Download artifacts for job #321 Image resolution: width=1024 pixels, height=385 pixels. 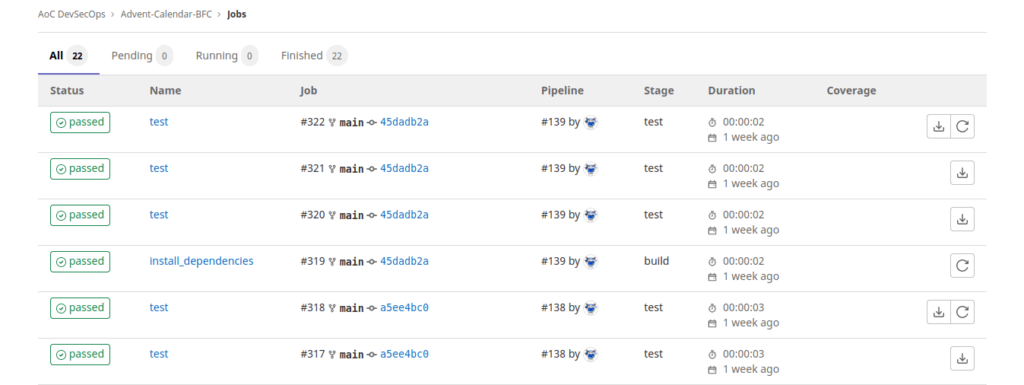tap(962, 173)
